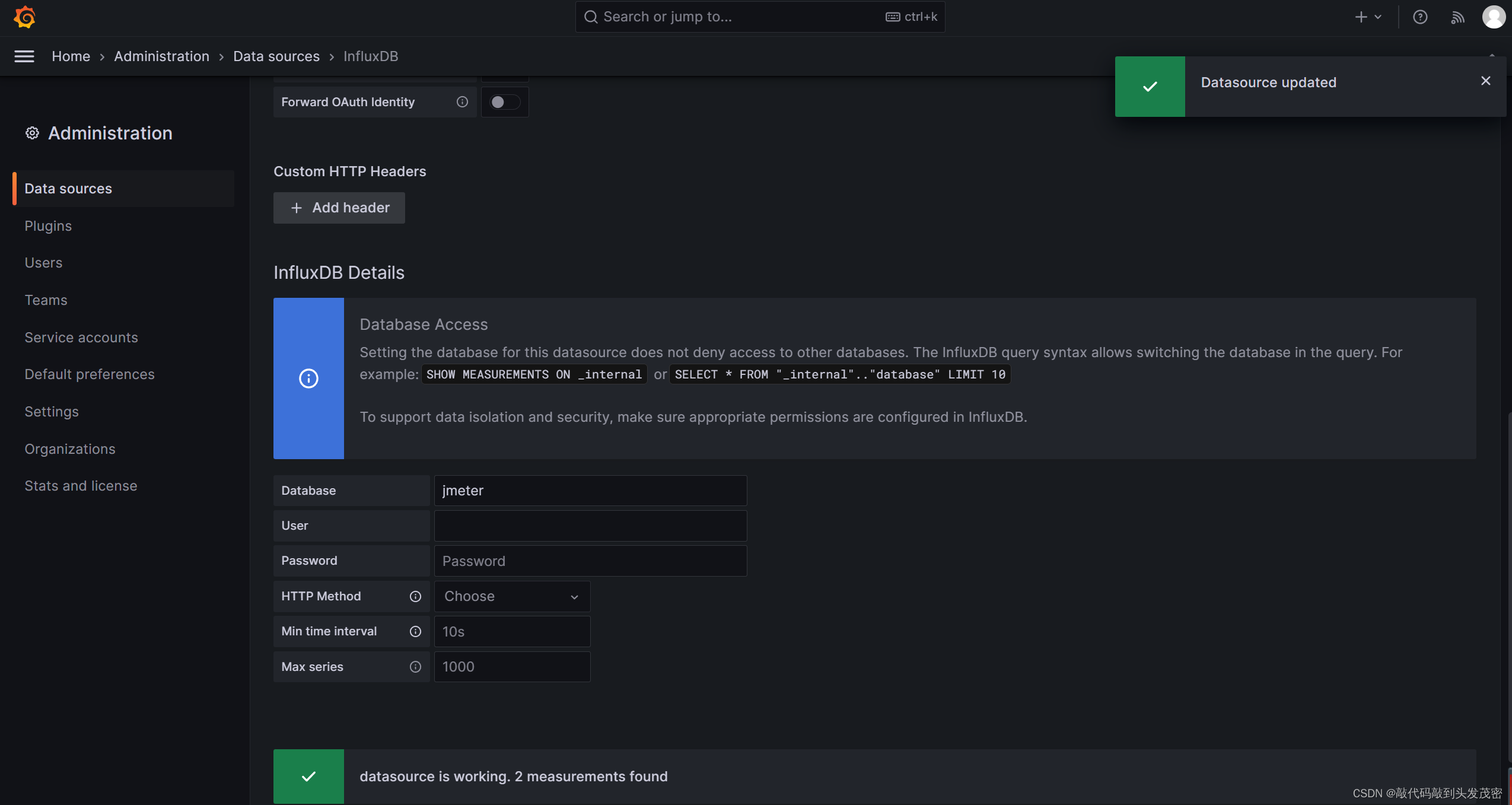This screenshot has width=1512, height=805.
Task: Open Service accounts in the sidebar
Action: tap(81, 338)
